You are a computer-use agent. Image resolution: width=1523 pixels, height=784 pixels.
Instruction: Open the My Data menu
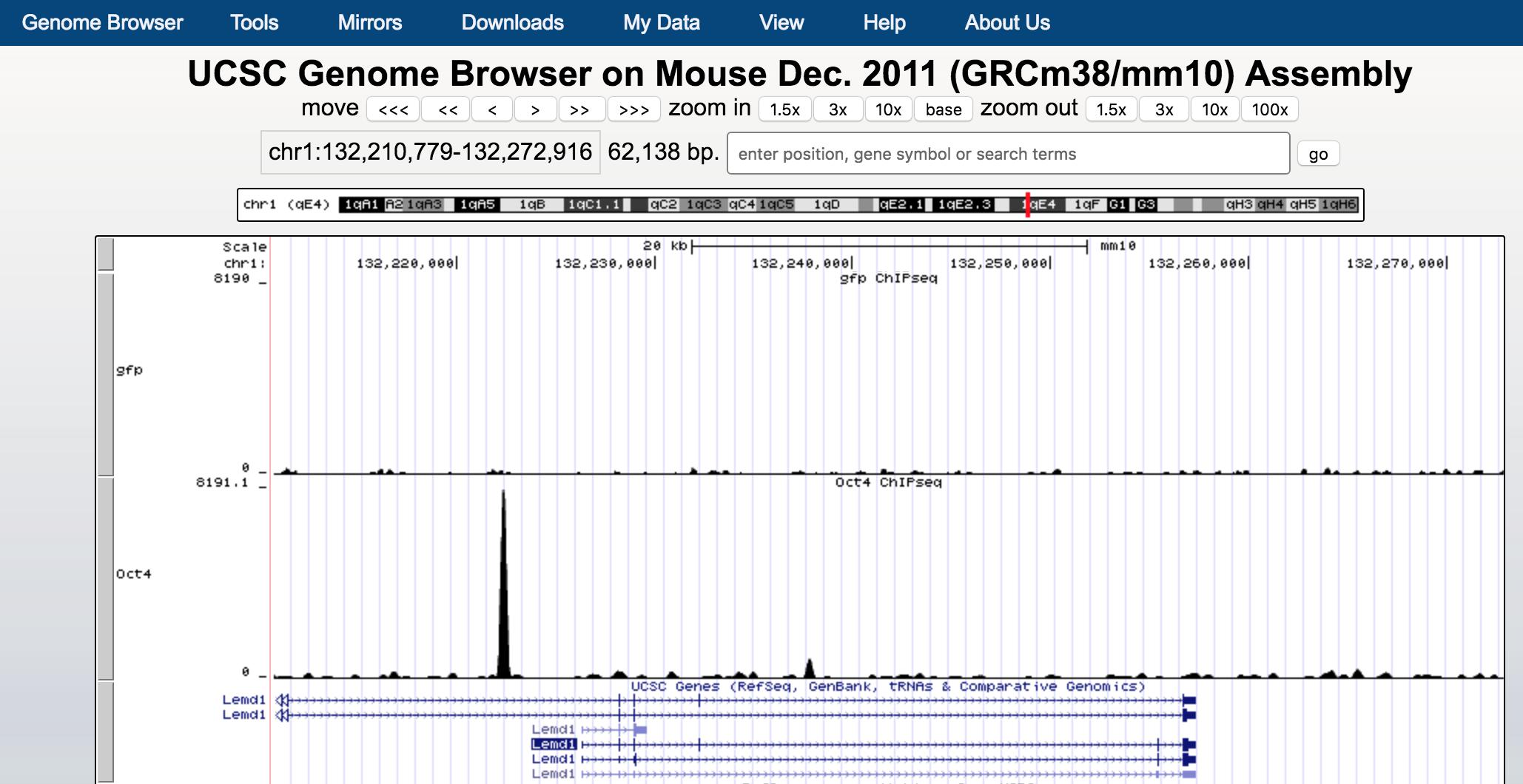click(661, 22)
